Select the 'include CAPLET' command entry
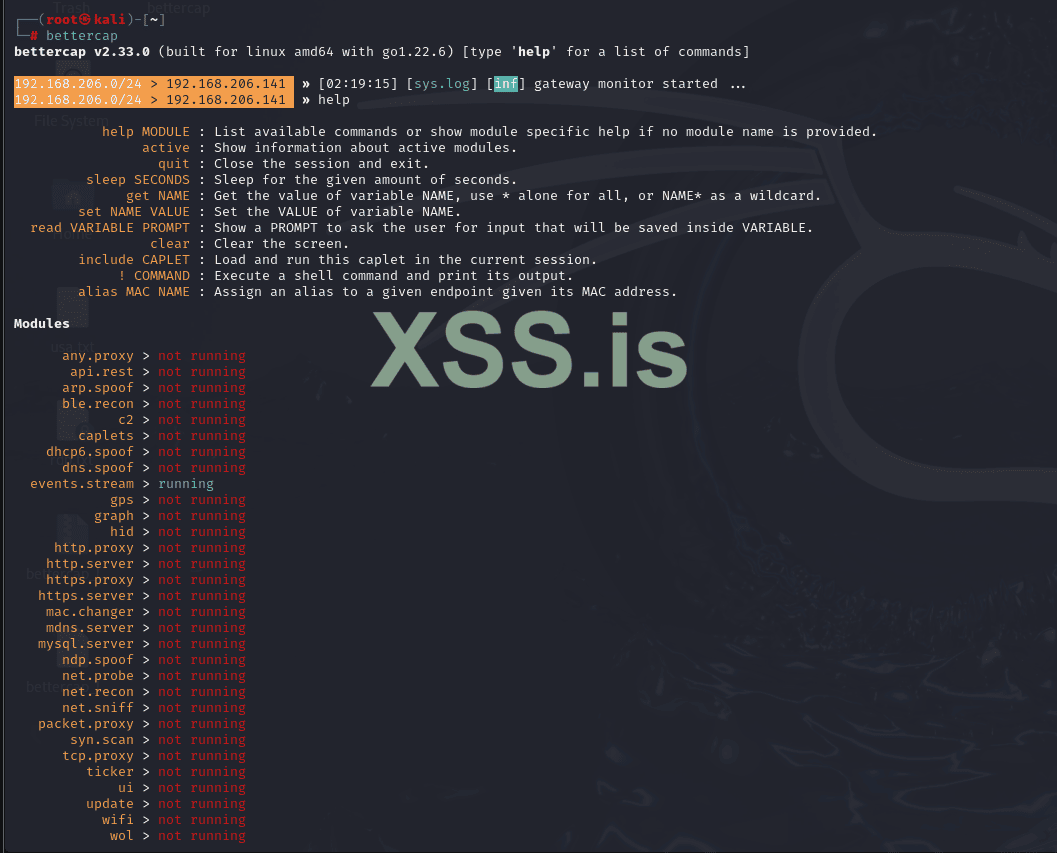The width and height of the screenshot is (1057, 853). tap(133, 260)
